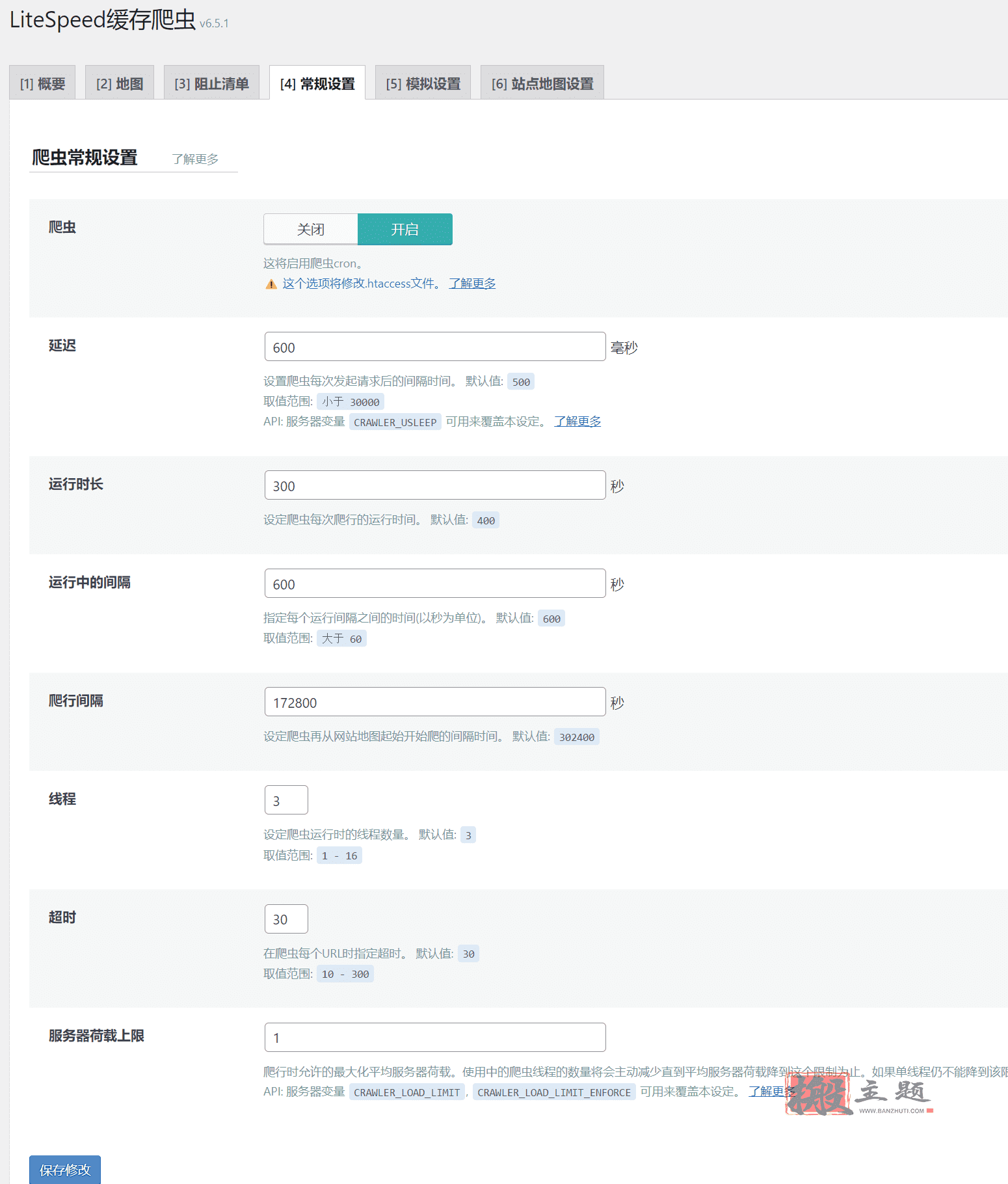The image size is (1008, 1184).
Task: Focus the 线程 input showing 3
Action: tap(286, 800)
